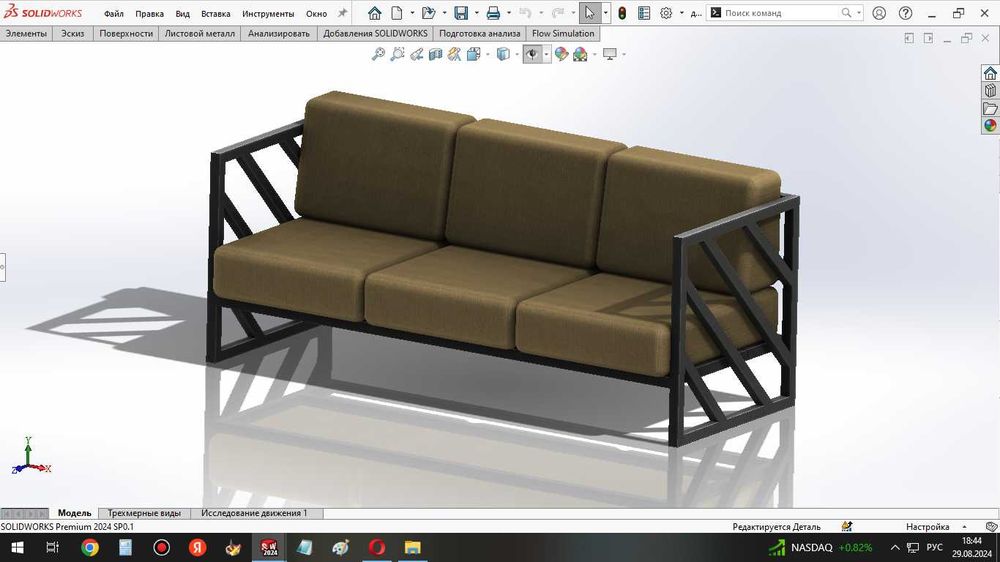Open the Окно menu

(316, 13)
